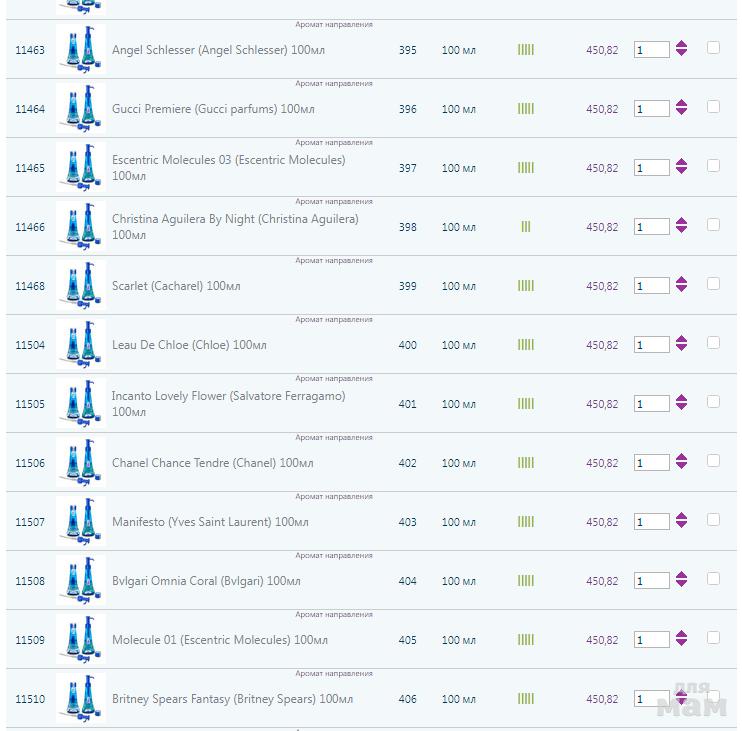Click the Gucci Premiere product image
This screenshot has height=731, width=742.
tap(80, 109)
